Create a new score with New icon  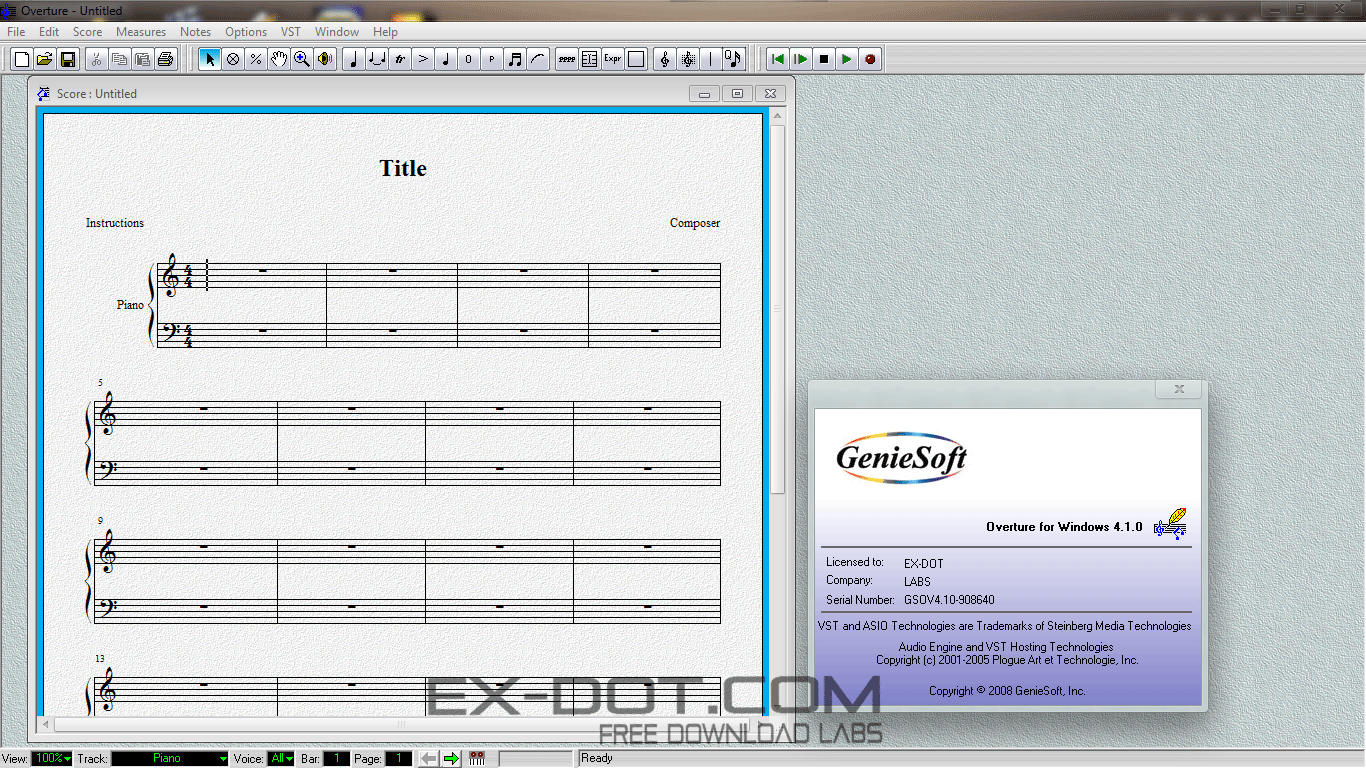point(21,59)
